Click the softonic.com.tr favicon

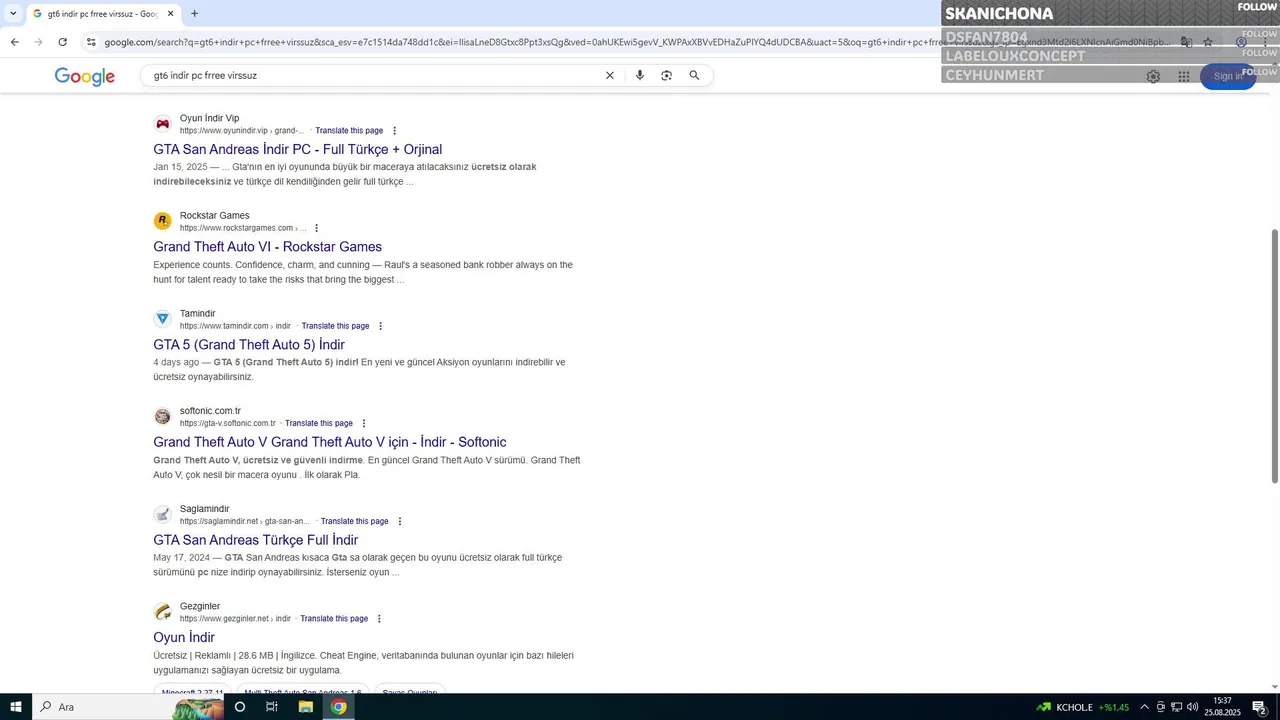[162, 416]
